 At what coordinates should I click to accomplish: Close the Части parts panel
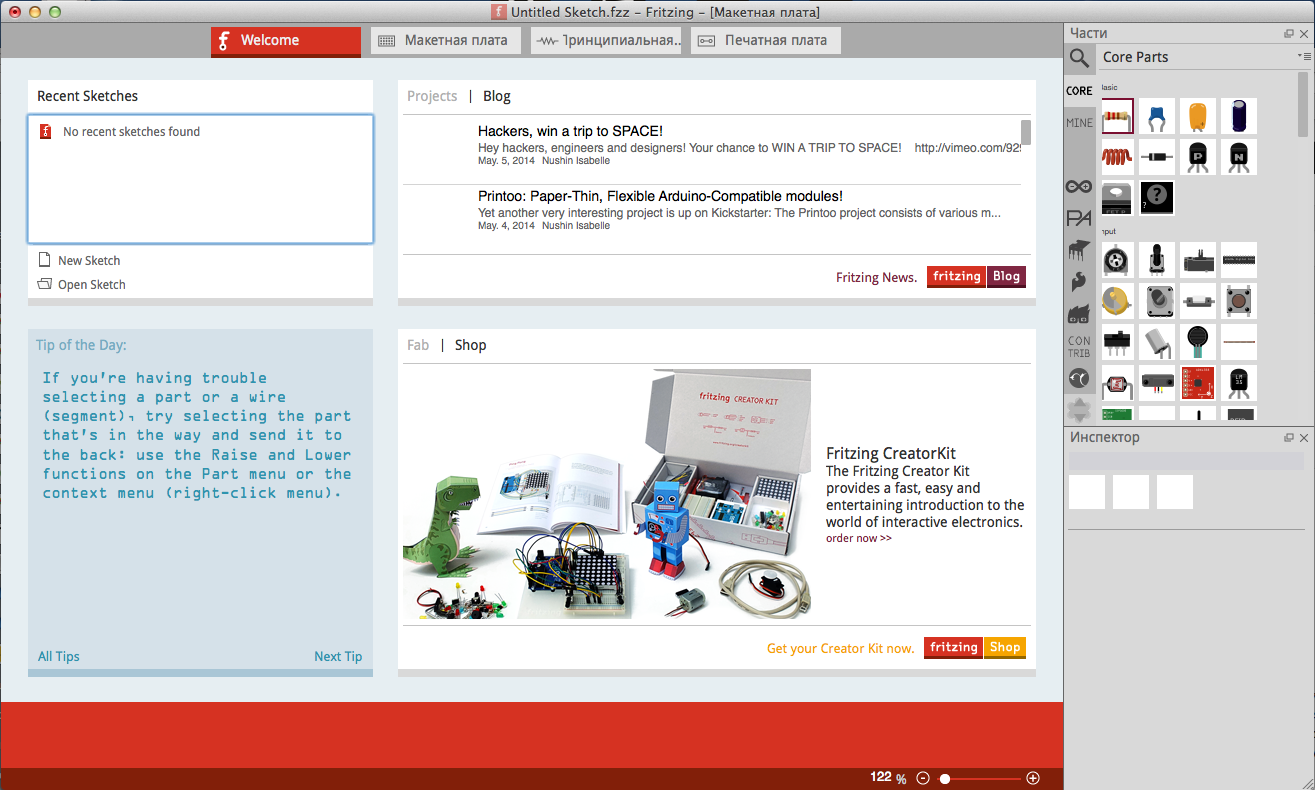[x=1304, y=34]
